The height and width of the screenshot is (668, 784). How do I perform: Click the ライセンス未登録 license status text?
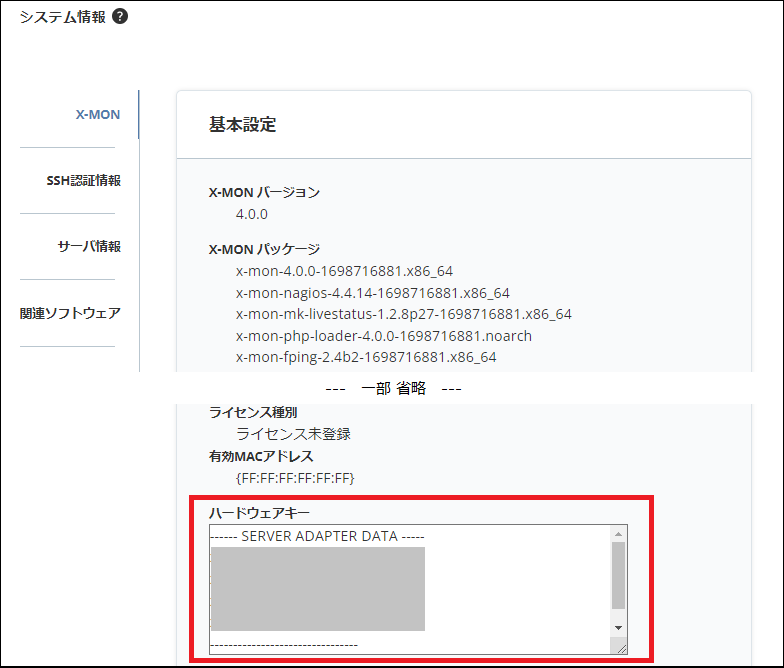[x=293, y=434]
